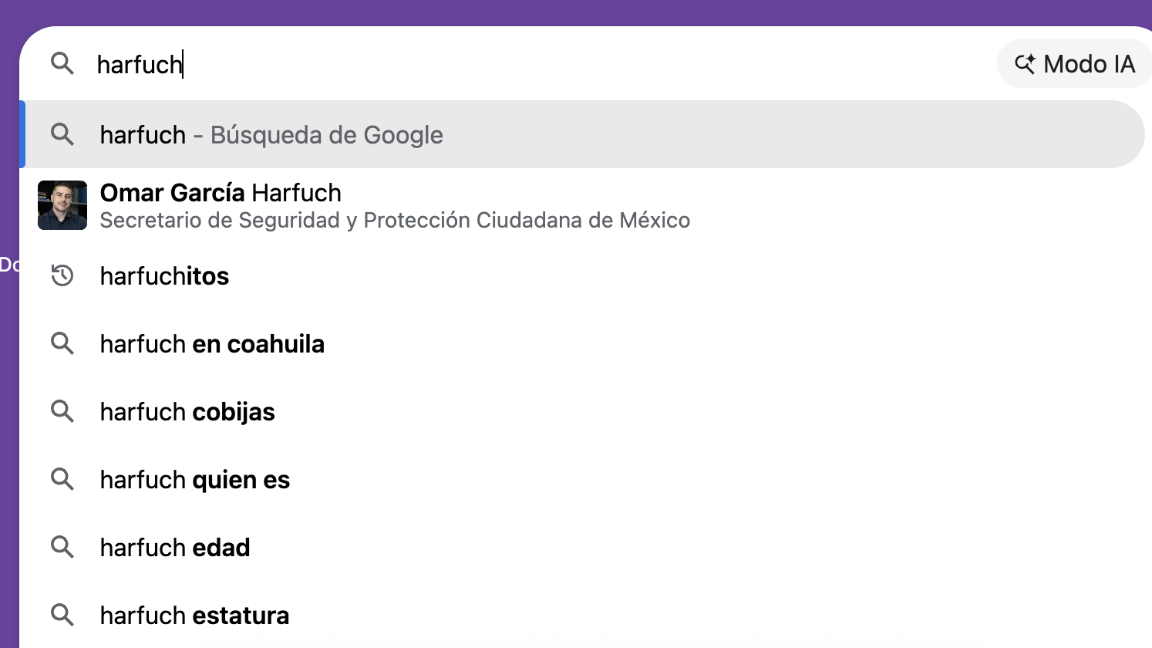Click Omar García Harfuch's profile photo
1152x648 pixels.
62,204
